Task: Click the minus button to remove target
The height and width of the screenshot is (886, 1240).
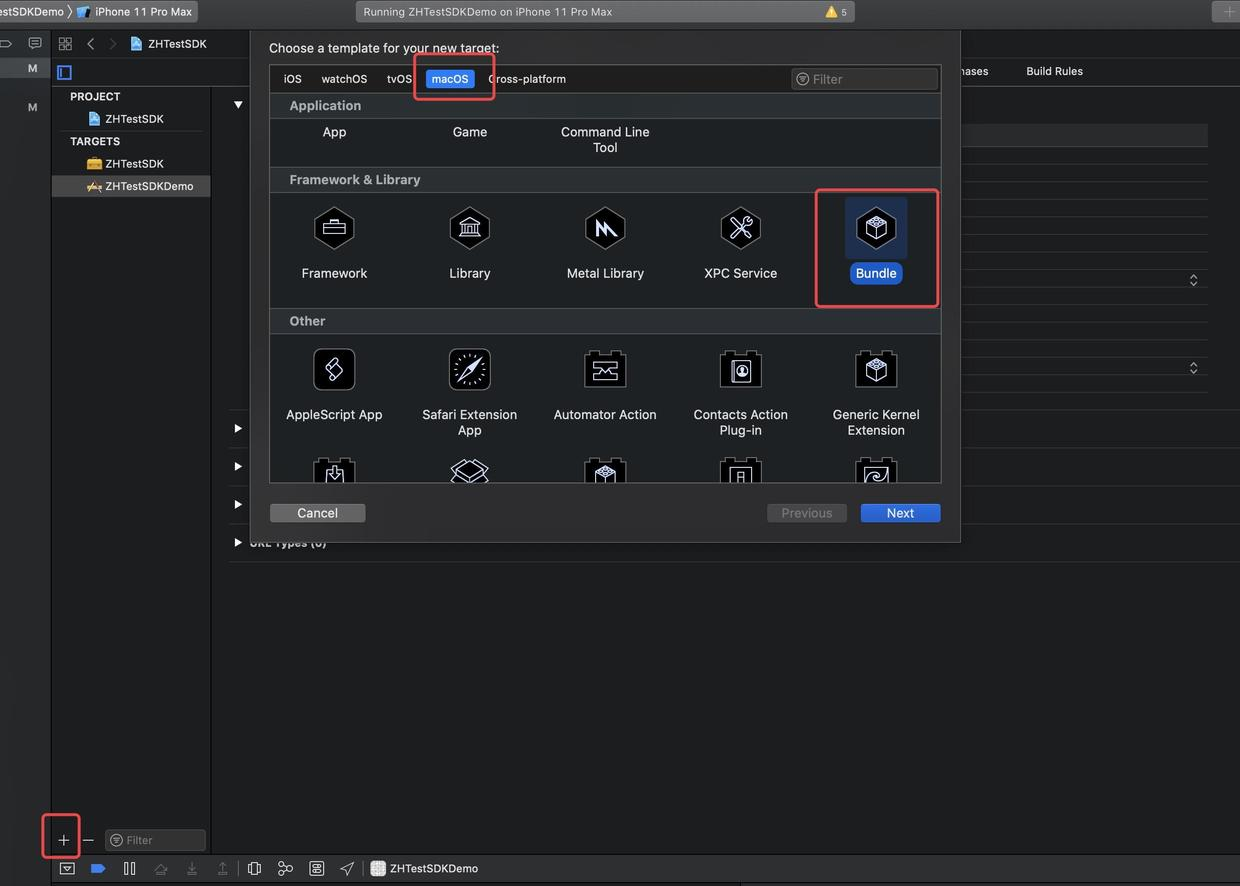Action: pos(88,840)
